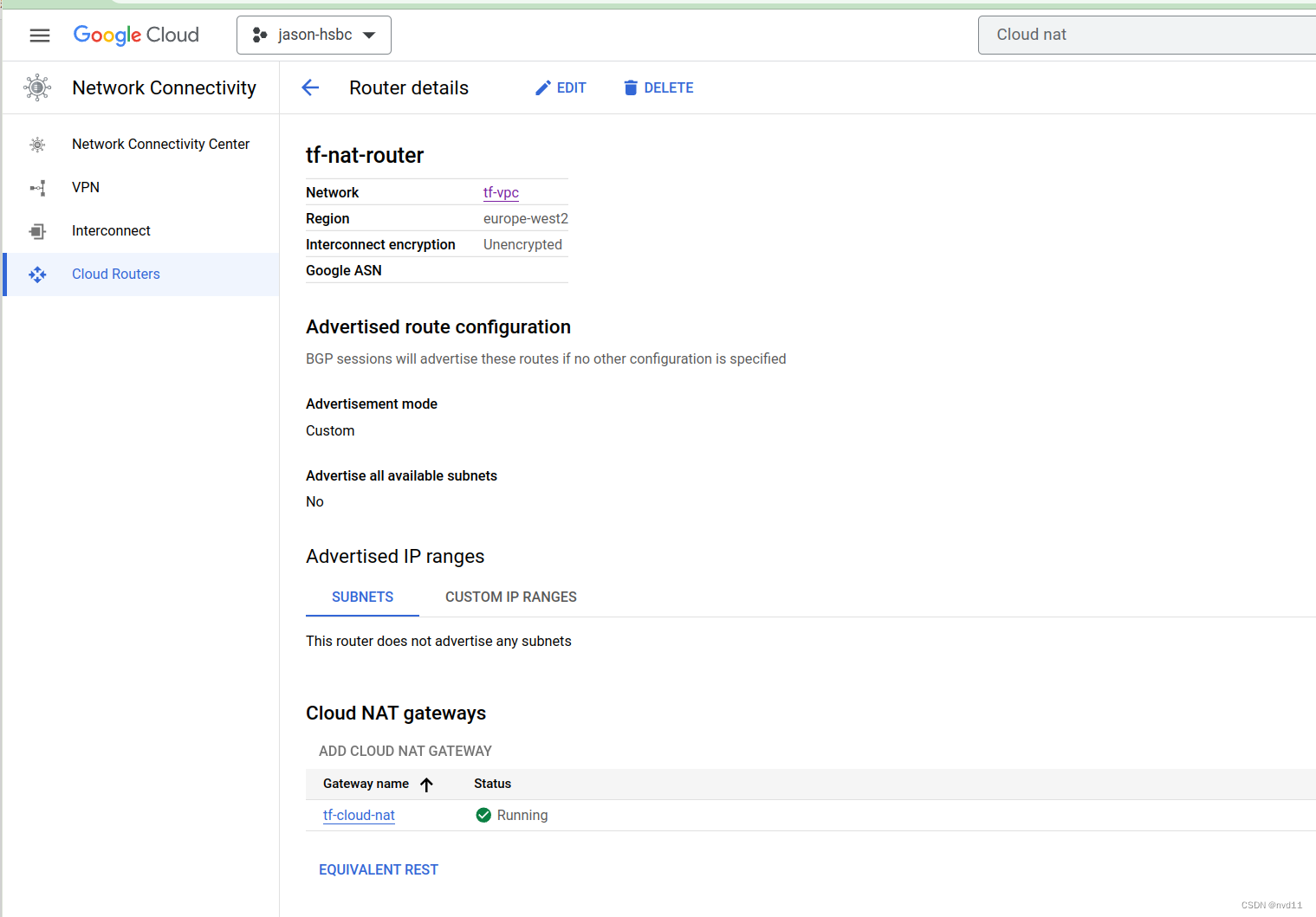This screenshot has width=1316, height=917.
Task: Select the Network Connectivity heading
Action: click(x=164, y=87)
